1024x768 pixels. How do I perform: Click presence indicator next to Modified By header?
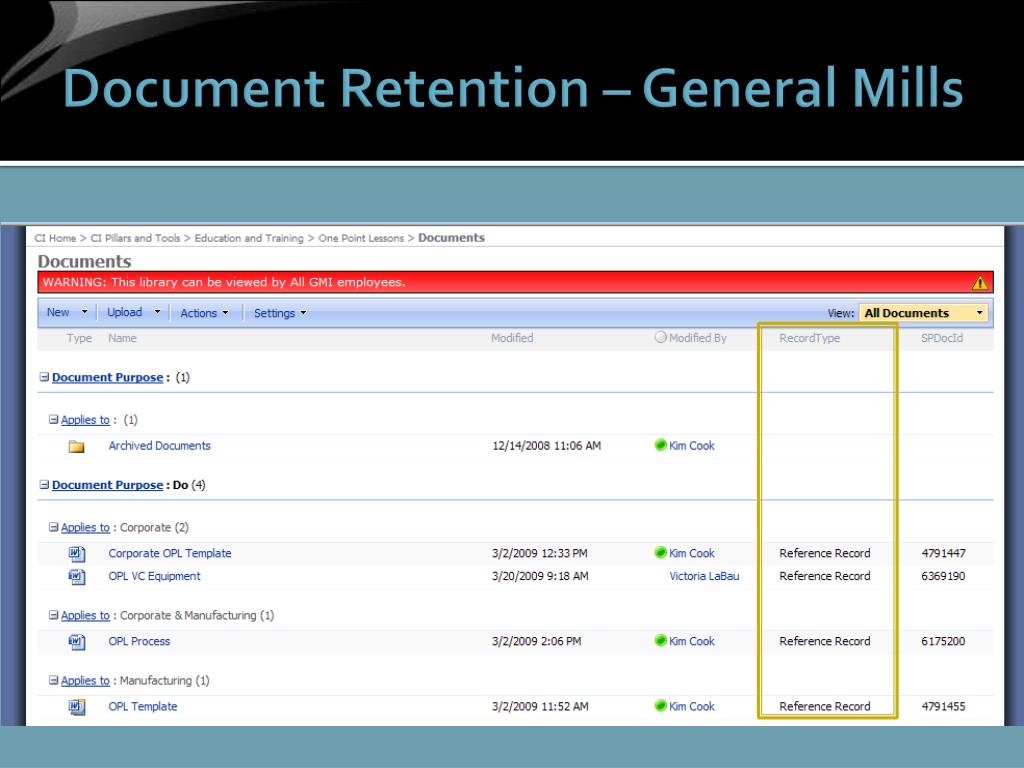660,337
